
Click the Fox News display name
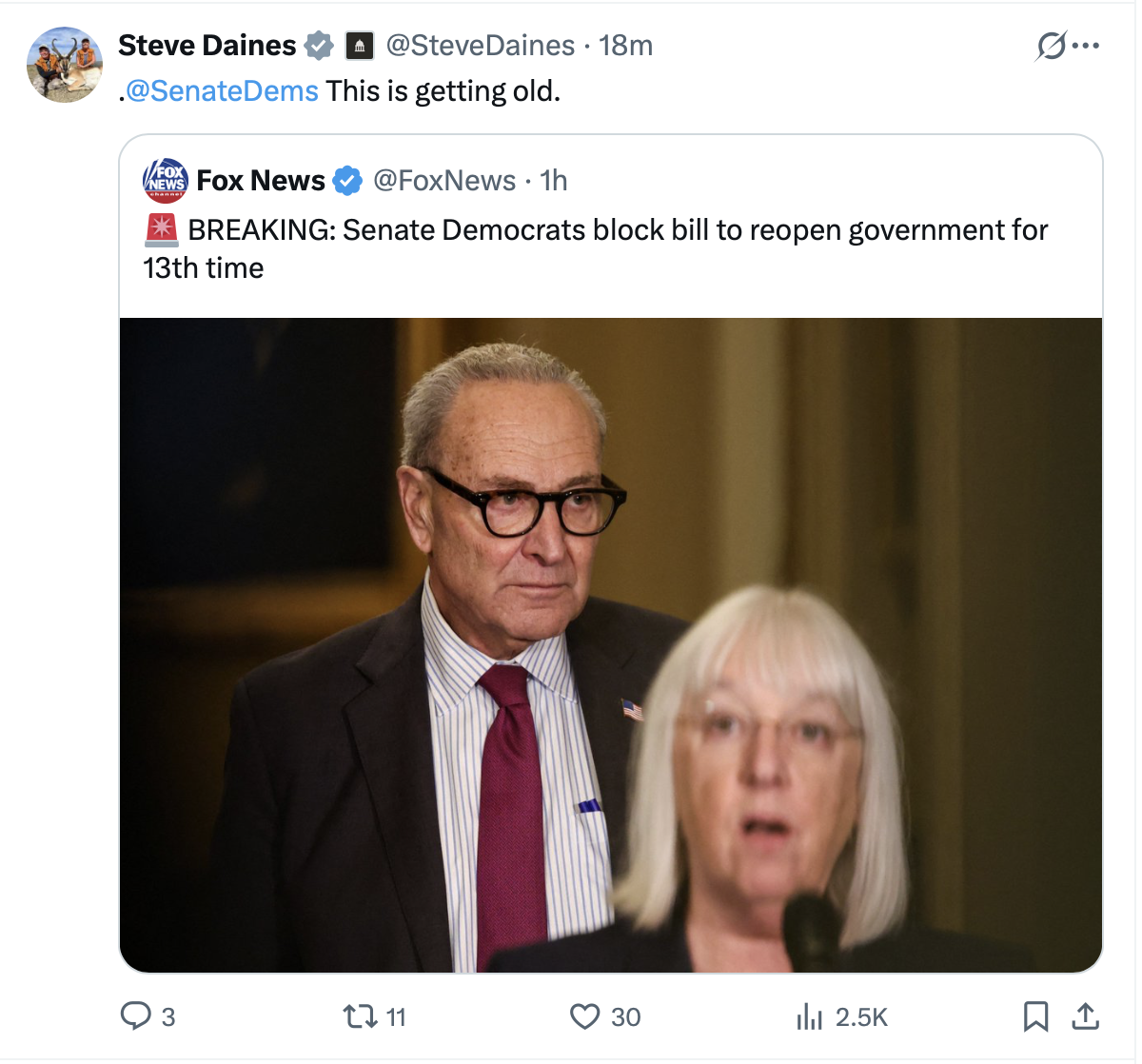pos(261,180)
